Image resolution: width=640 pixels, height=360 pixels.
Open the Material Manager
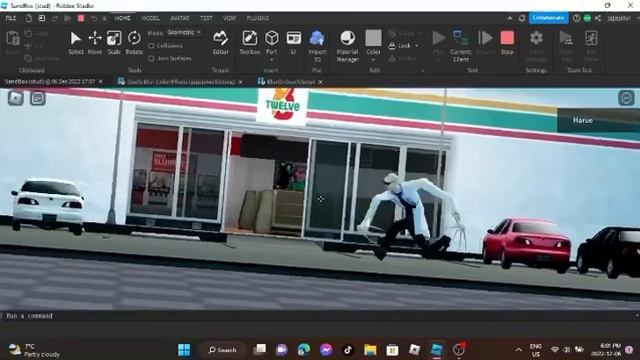pos(347,46)
